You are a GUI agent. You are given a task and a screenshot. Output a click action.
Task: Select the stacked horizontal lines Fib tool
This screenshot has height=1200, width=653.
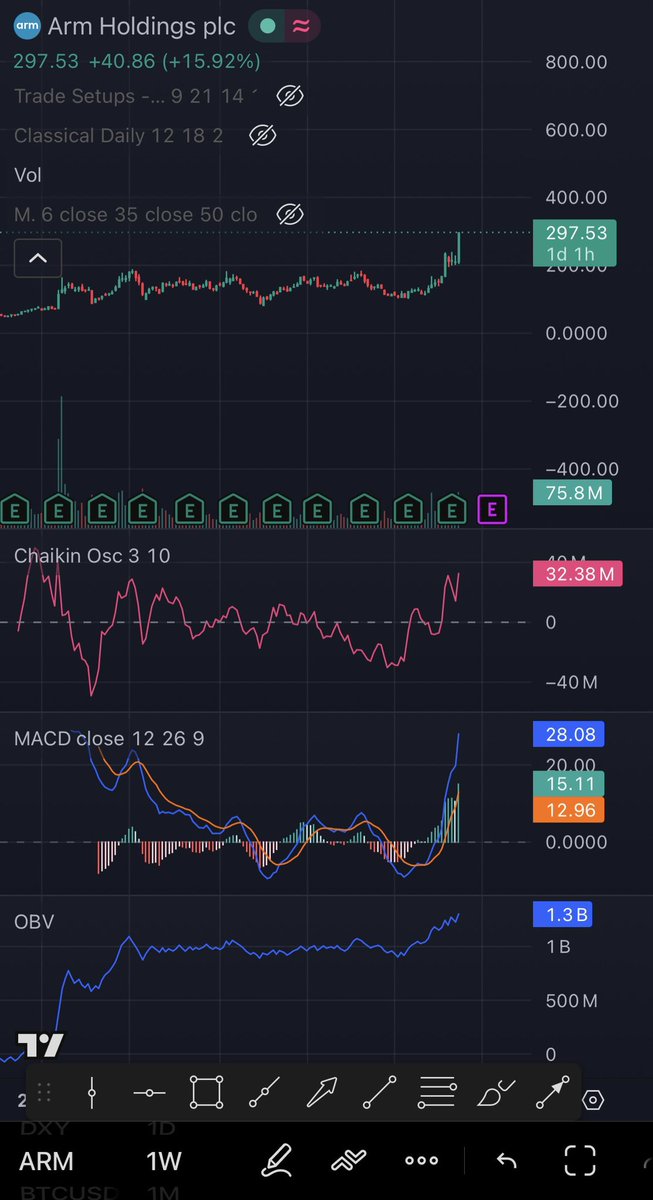click(x=437, y=1094)
